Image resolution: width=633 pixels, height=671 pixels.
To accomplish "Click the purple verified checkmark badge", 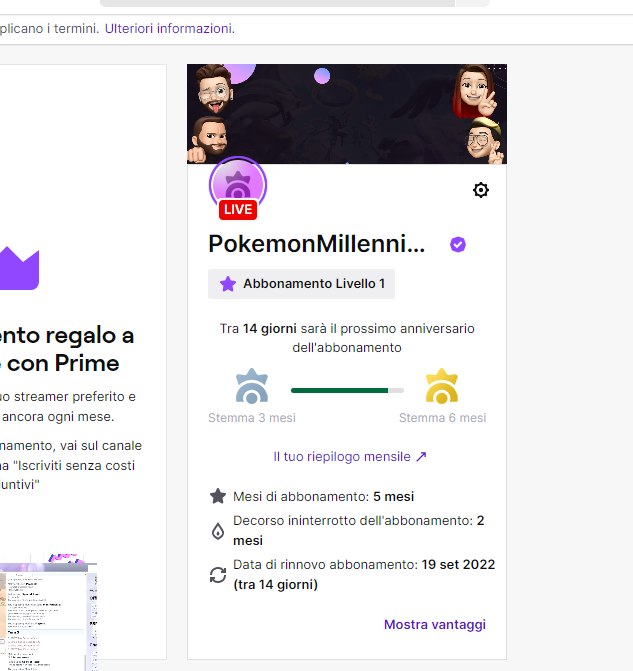I will tap(458, 244).
